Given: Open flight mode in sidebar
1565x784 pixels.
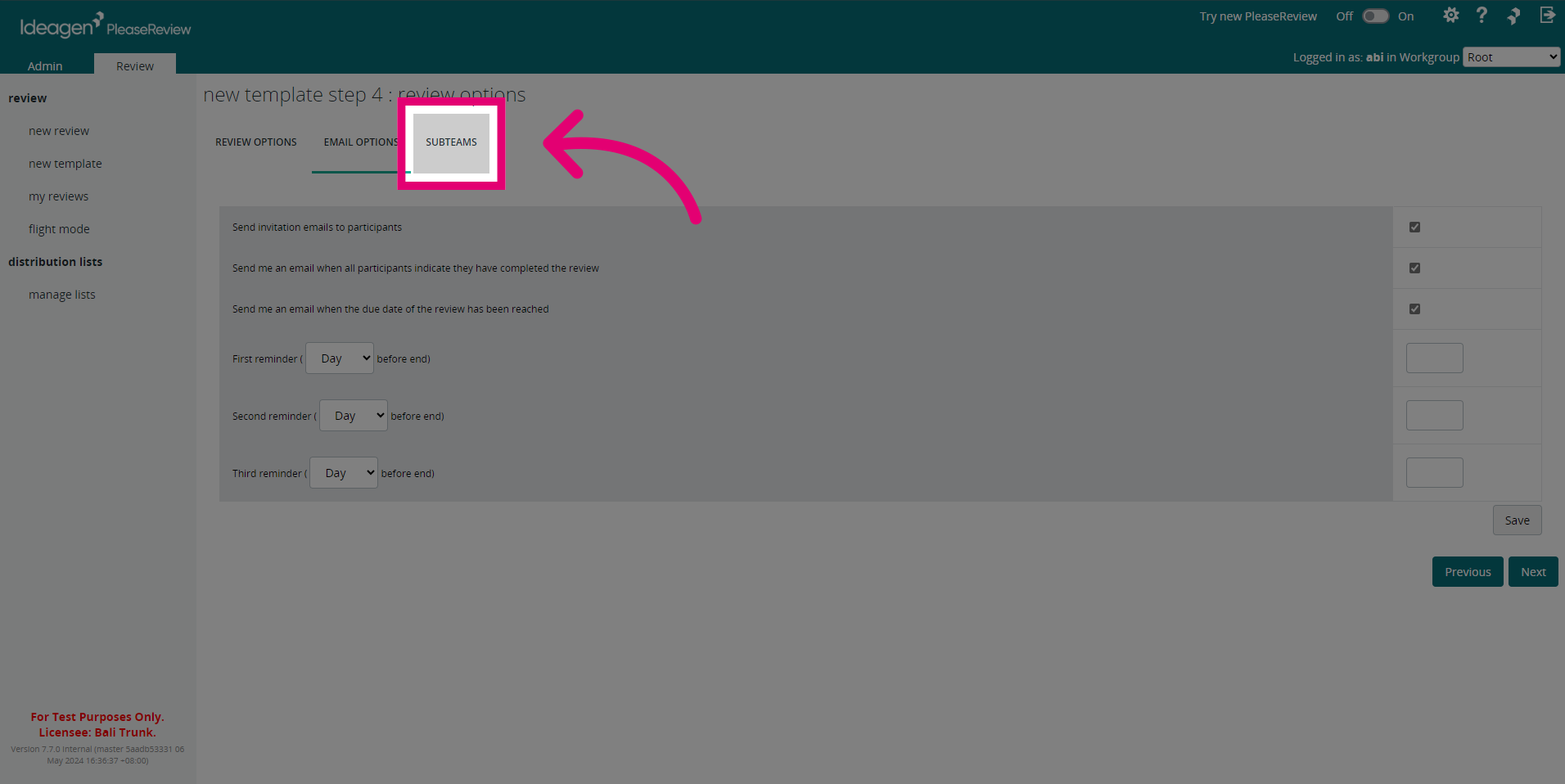Looking at the screenshot, I should pyautogui.click(x=59, y=229).
